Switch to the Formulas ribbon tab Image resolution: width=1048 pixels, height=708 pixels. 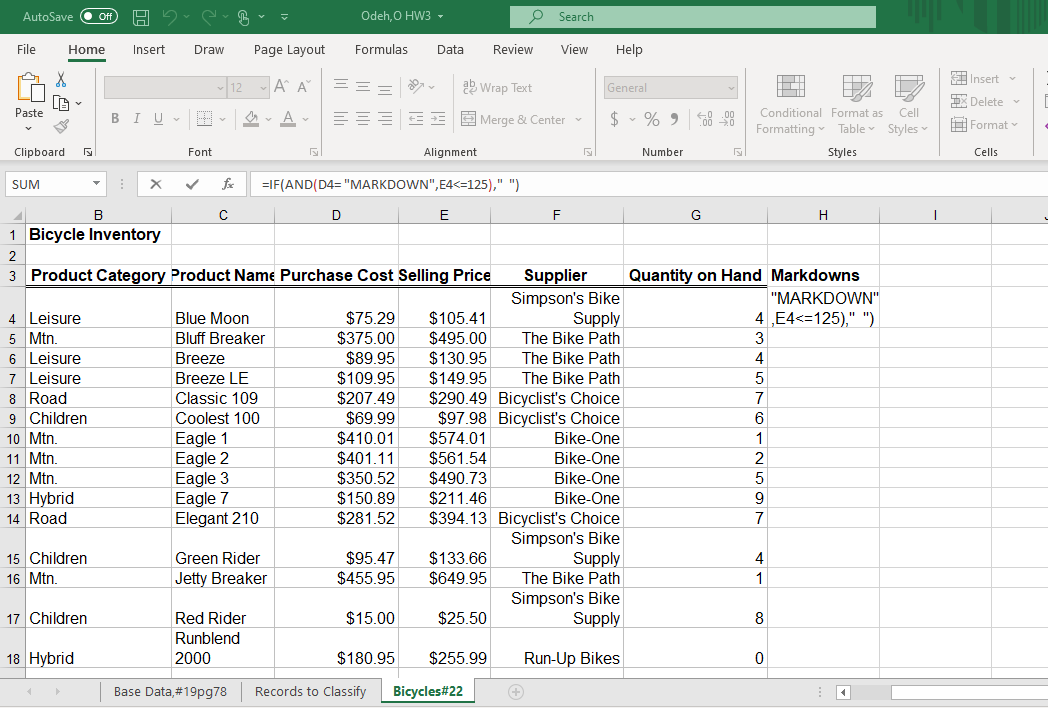pos(381,49)
